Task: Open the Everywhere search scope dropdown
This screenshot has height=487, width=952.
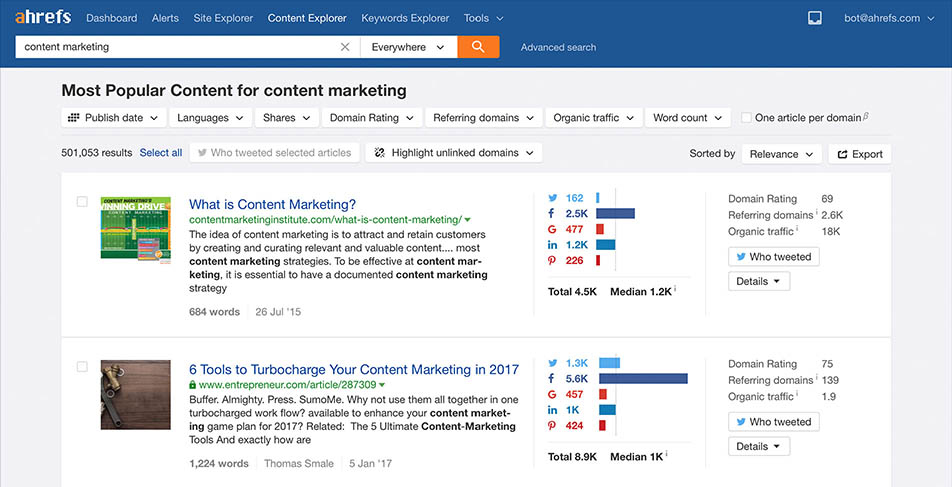Action: pyautogui.click(x=409, y=47)
